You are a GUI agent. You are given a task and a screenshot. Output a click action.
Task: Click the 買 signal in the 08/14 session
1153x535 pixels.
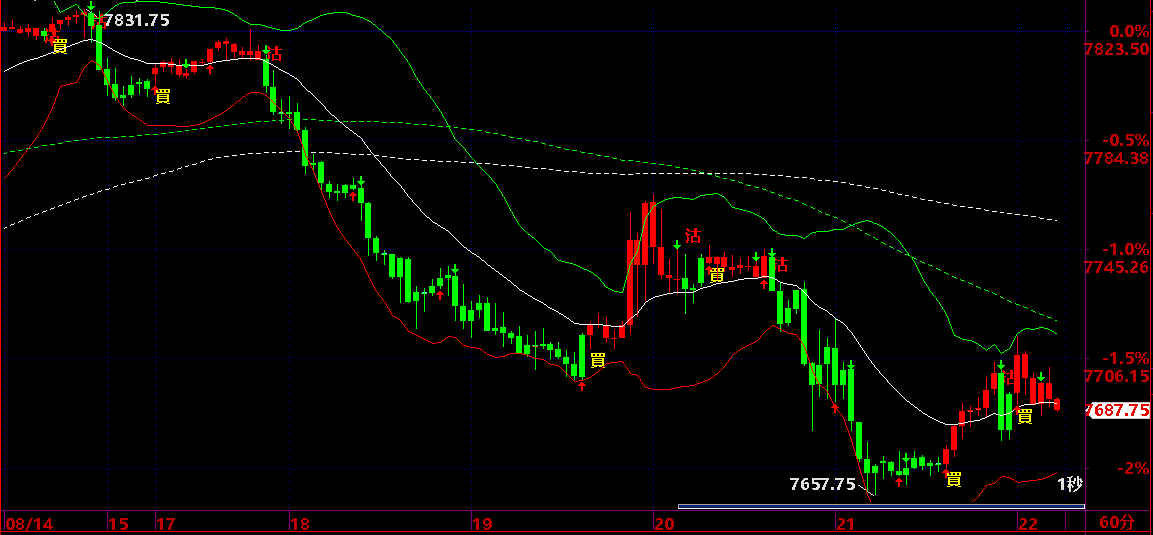click(x=59, y=46)
